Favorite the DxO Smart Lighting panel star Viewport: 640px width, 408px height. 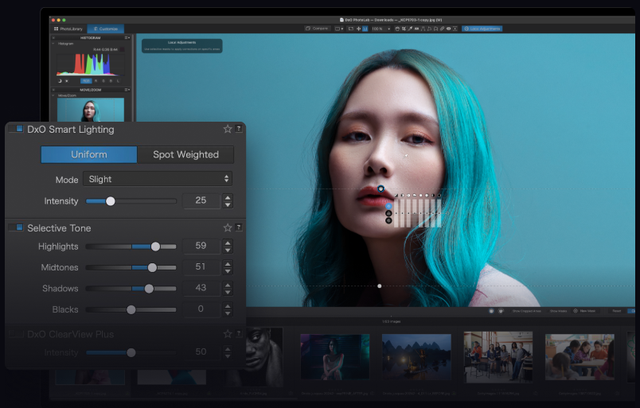pyautogui.click(x=227, y=129)
